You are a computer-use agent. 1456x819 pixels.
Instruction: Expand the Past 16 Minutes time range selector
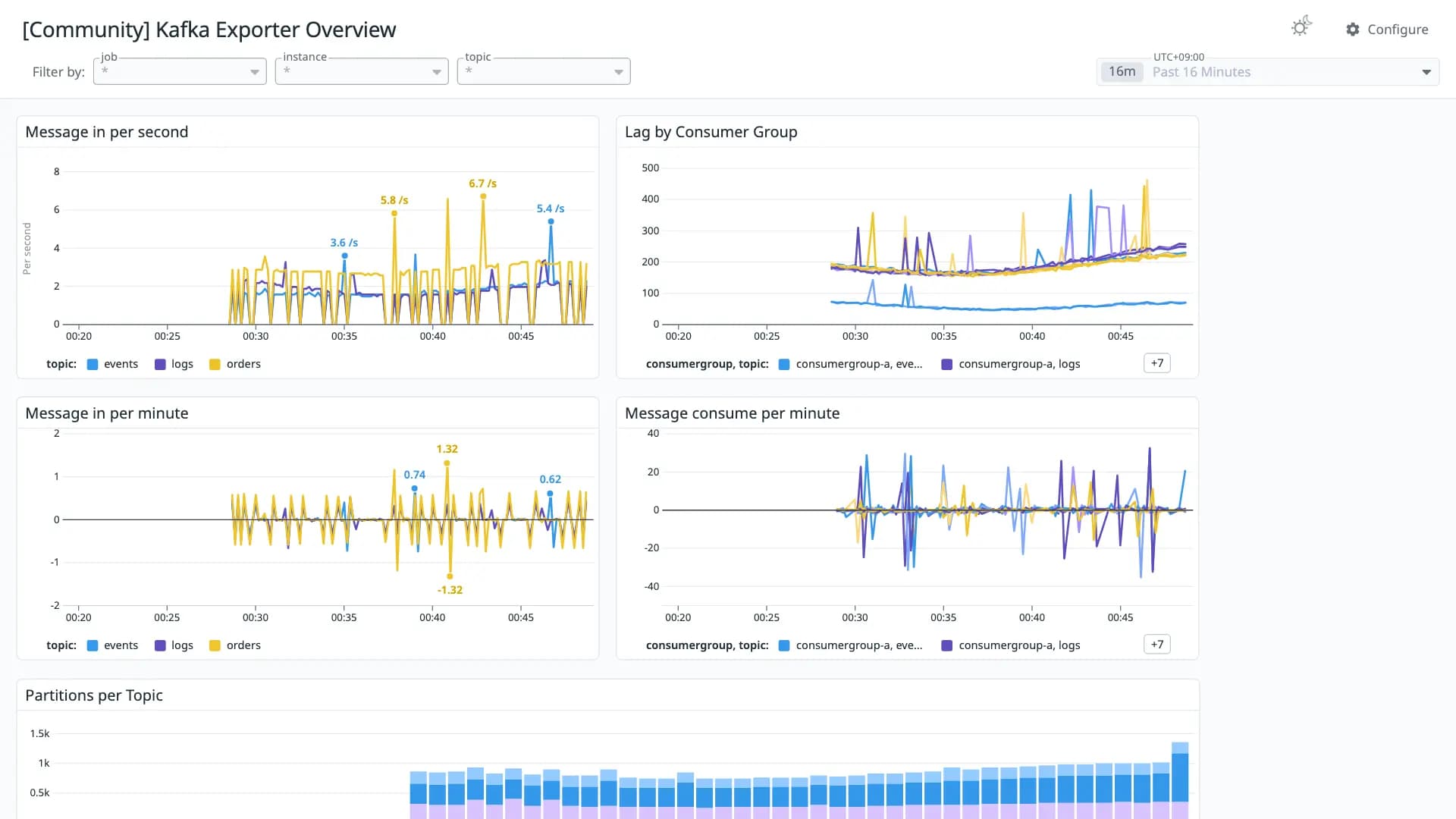point(1268,72)
